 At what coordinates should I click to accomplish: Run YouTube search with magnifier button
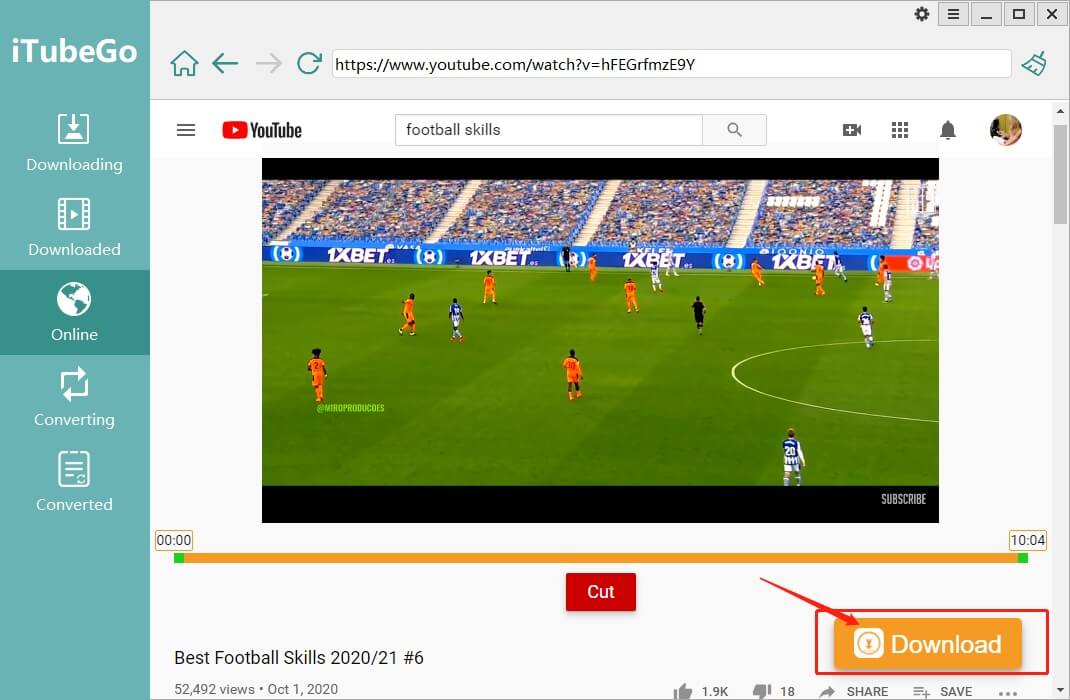click(x=734, y=130)
